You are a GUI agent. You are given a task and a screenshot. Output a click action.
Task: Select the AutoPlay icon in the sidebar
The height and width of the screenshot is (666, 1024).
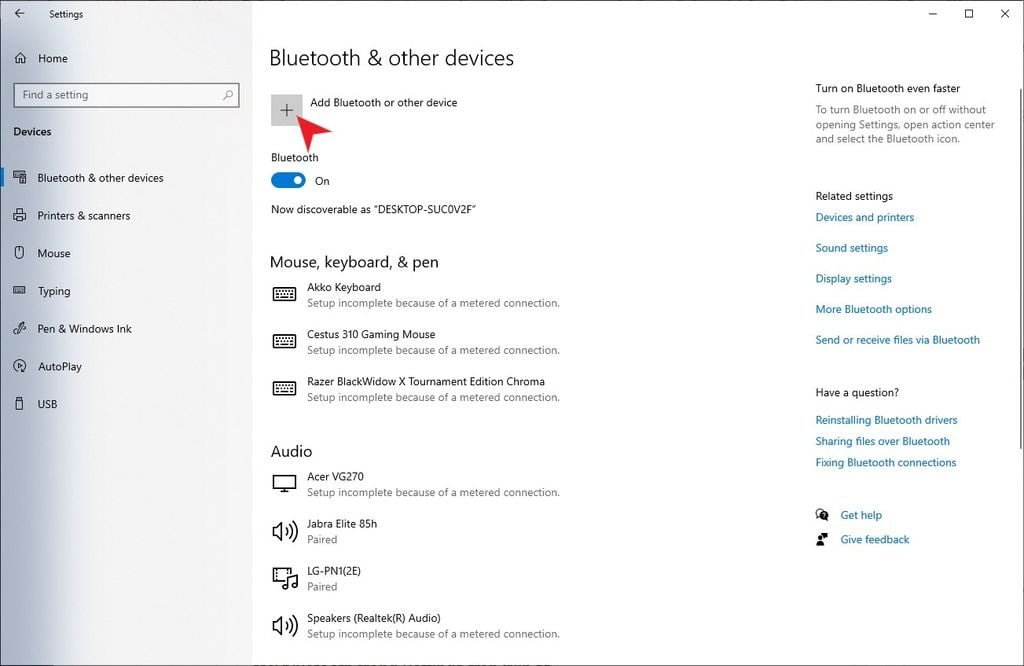[20, 366]
